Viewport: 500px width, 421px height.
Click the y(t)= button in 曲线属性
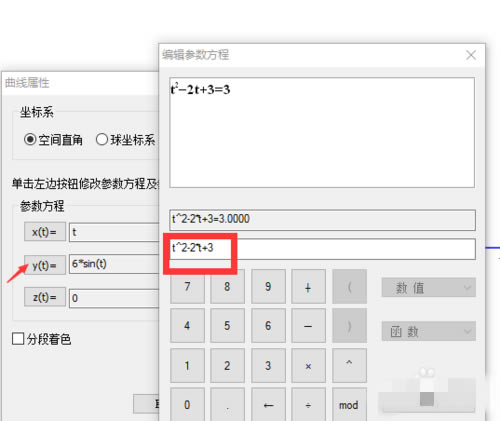45,265
